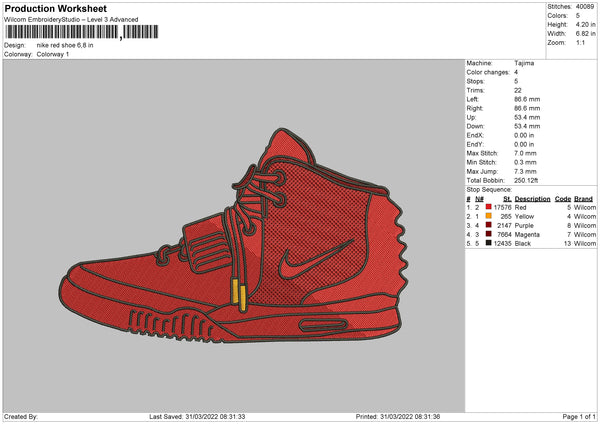Select the stitch count '12435' in Black row
Screen dimensions: 600x424
point(502,243)
